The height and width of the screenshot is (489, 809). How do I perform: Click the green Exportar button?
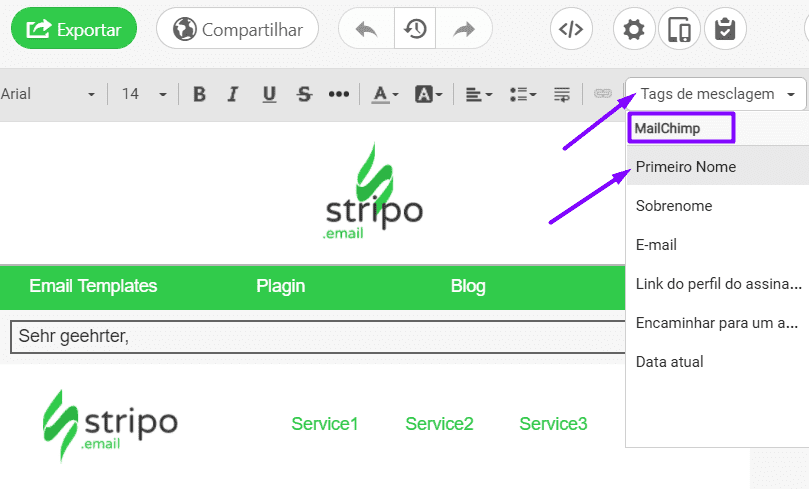[74, 29]
